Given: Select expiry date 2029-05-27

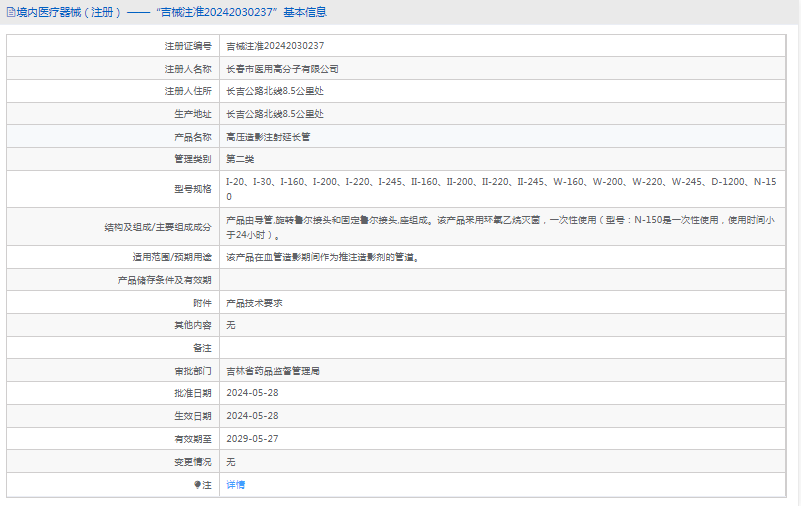Looking at the screenshot, I should (x=252, y=439).
